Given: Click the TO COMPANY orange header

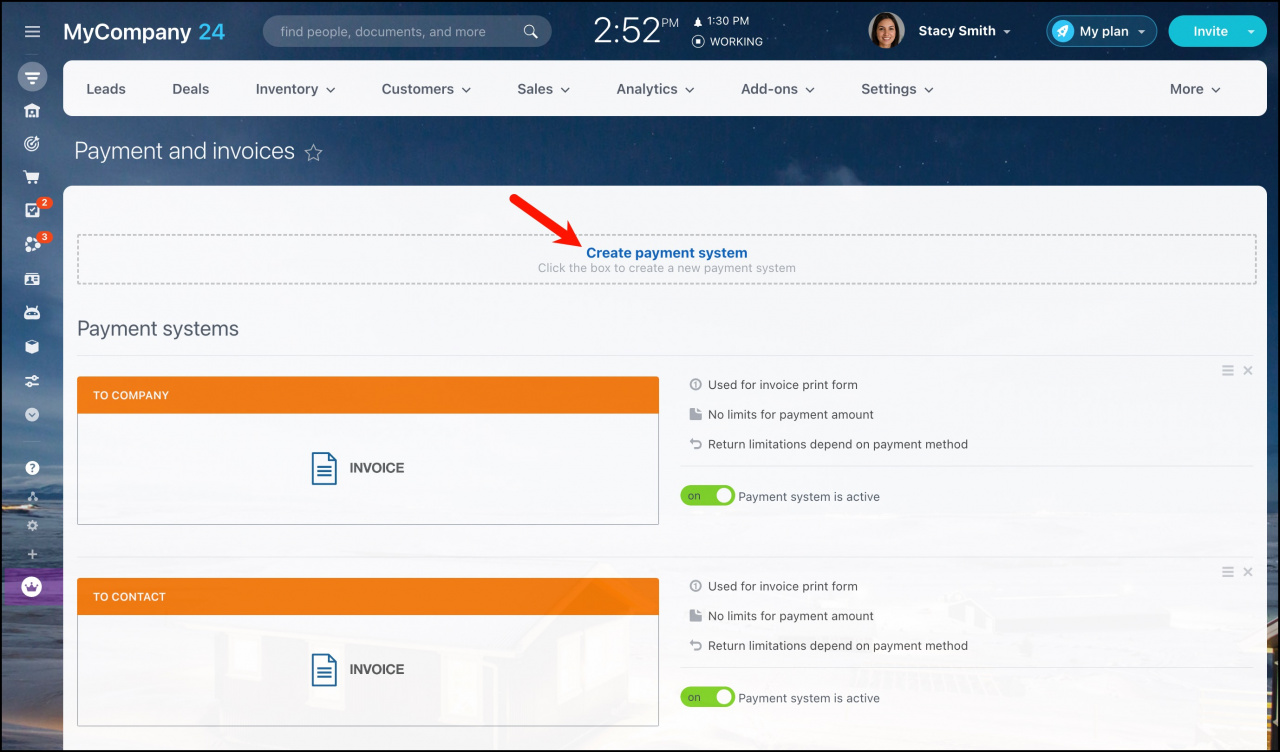Looking at the screenshot, I should (x=368, y=395).
